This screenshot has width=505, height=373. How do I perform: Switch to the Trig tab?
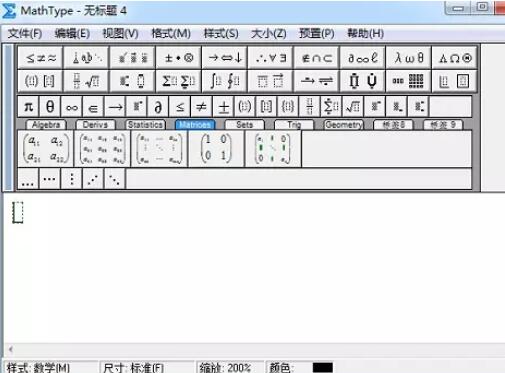[294, 125]
